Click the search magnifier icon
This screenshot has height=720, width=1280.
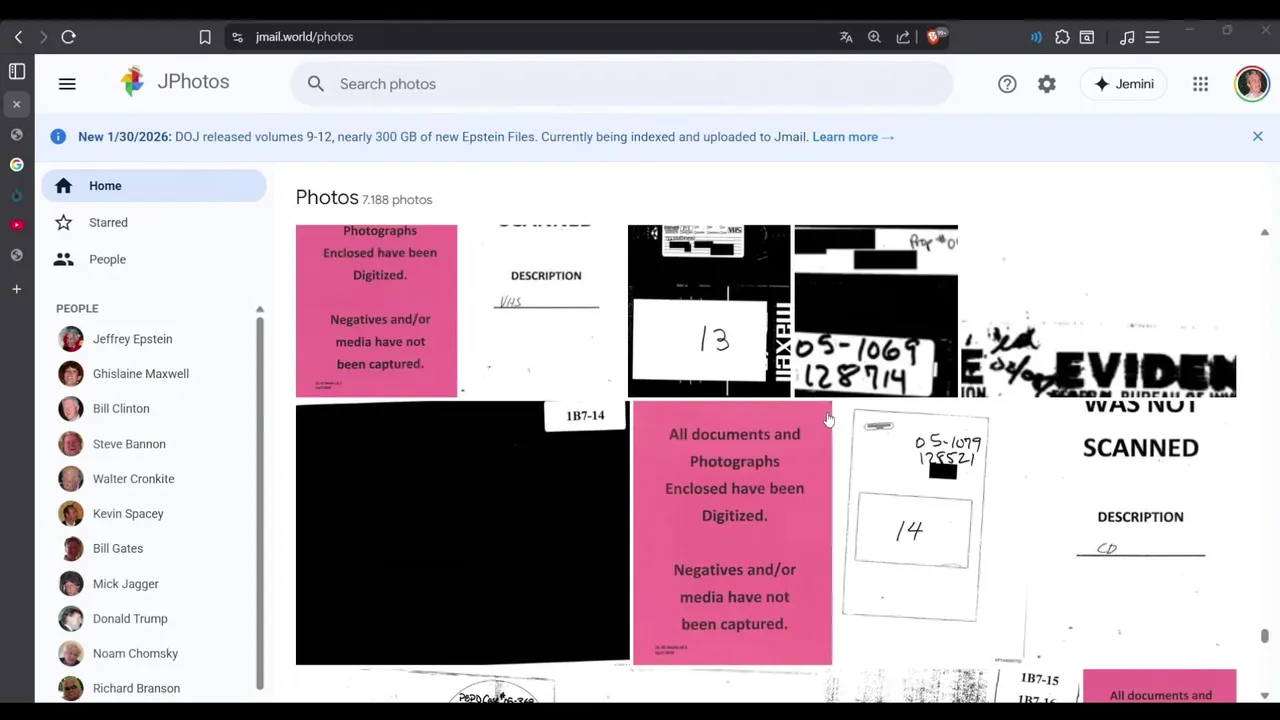316,84
